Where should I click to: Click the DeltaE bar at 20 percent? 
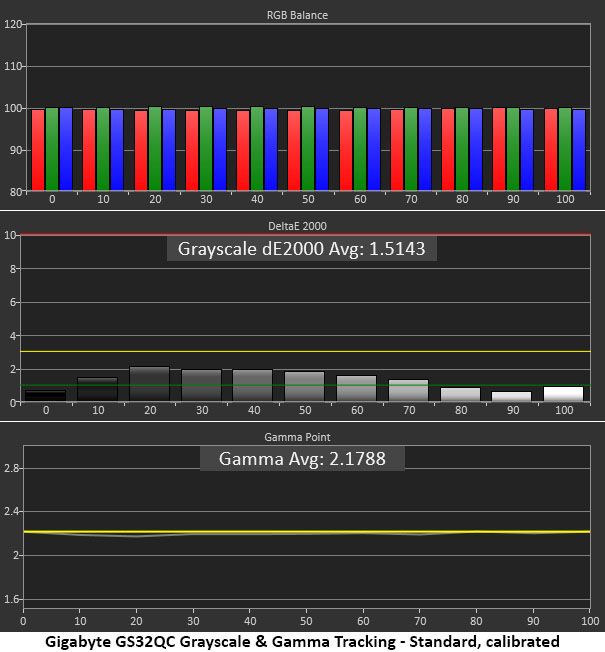150,384
